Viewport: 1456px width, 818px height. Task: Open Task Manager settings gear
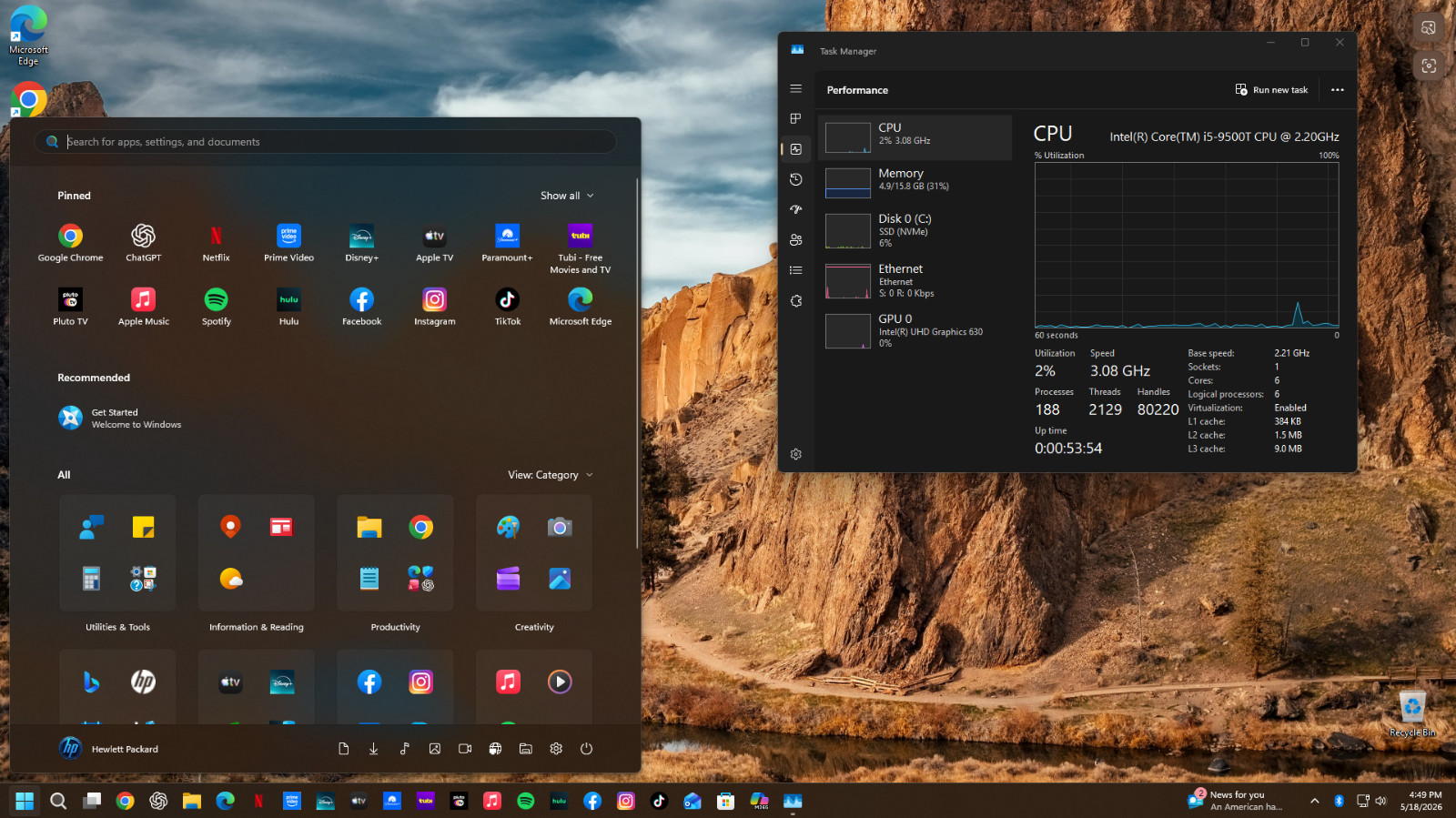[795, 454]
